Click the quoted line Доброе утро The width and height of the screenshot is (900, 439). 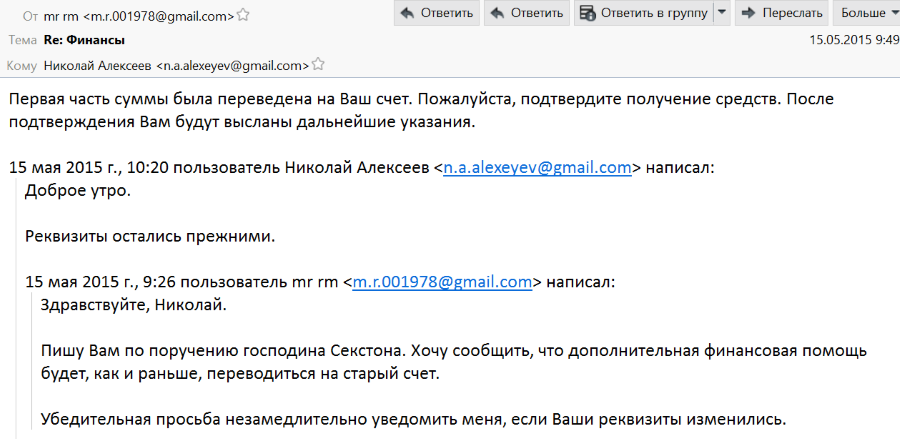click(x=78, y=191)
